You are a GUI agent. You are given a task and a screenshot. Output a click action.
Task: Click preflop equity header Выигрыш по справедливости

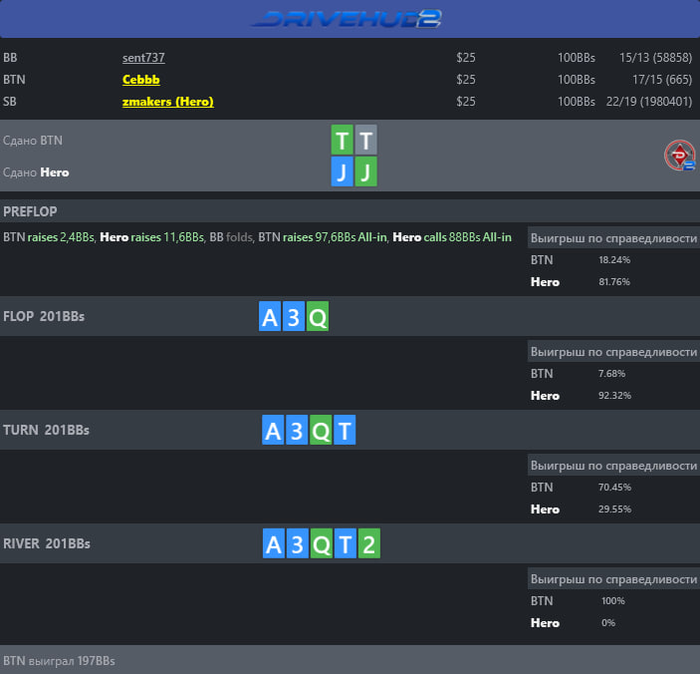(614, 238)
